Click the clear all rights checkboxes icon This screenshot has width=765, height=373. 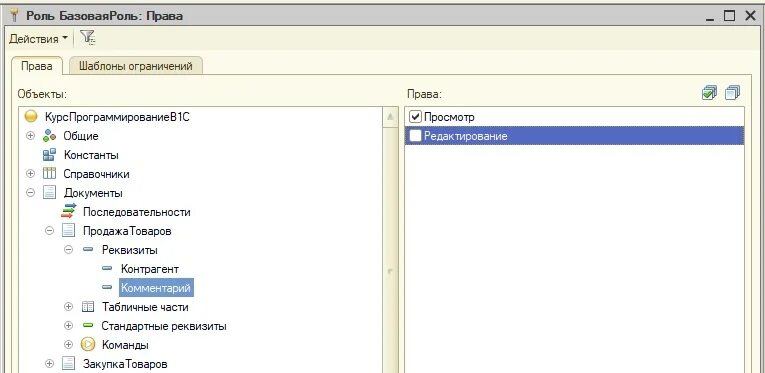[732, 93]
